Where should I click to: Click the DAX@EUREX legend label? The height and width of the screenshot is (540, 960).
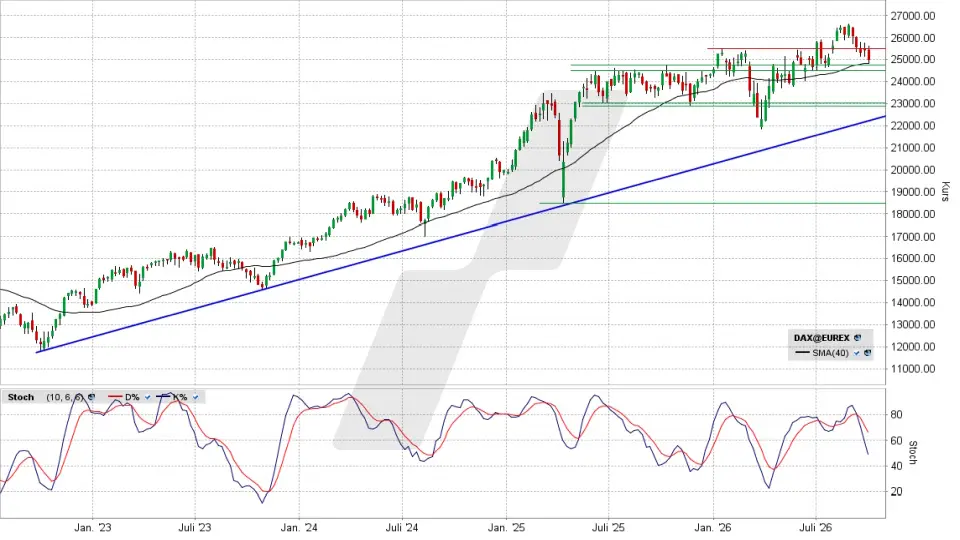coord(822,338)
